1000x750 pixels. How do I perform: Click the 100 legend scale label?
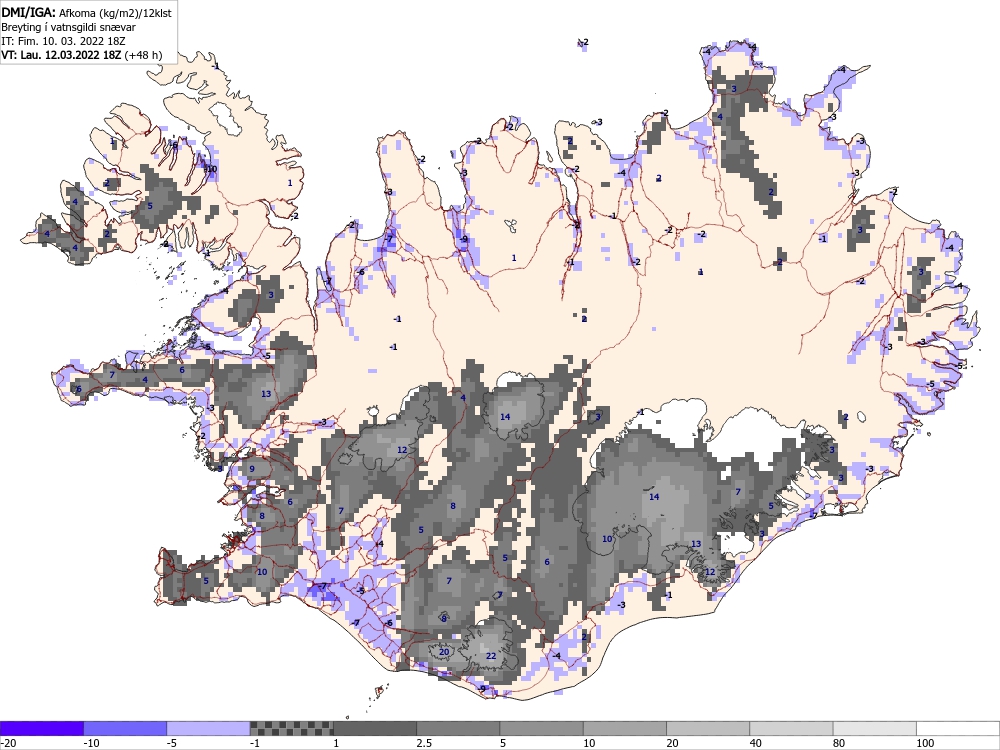925,743
